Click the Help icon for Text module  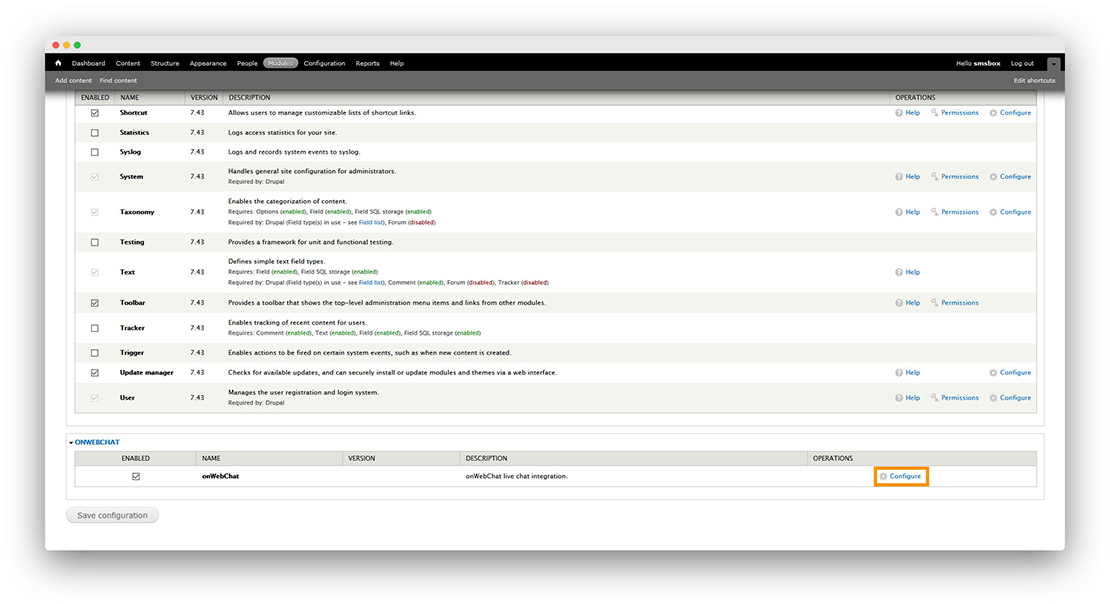click(x=899, y=272)
